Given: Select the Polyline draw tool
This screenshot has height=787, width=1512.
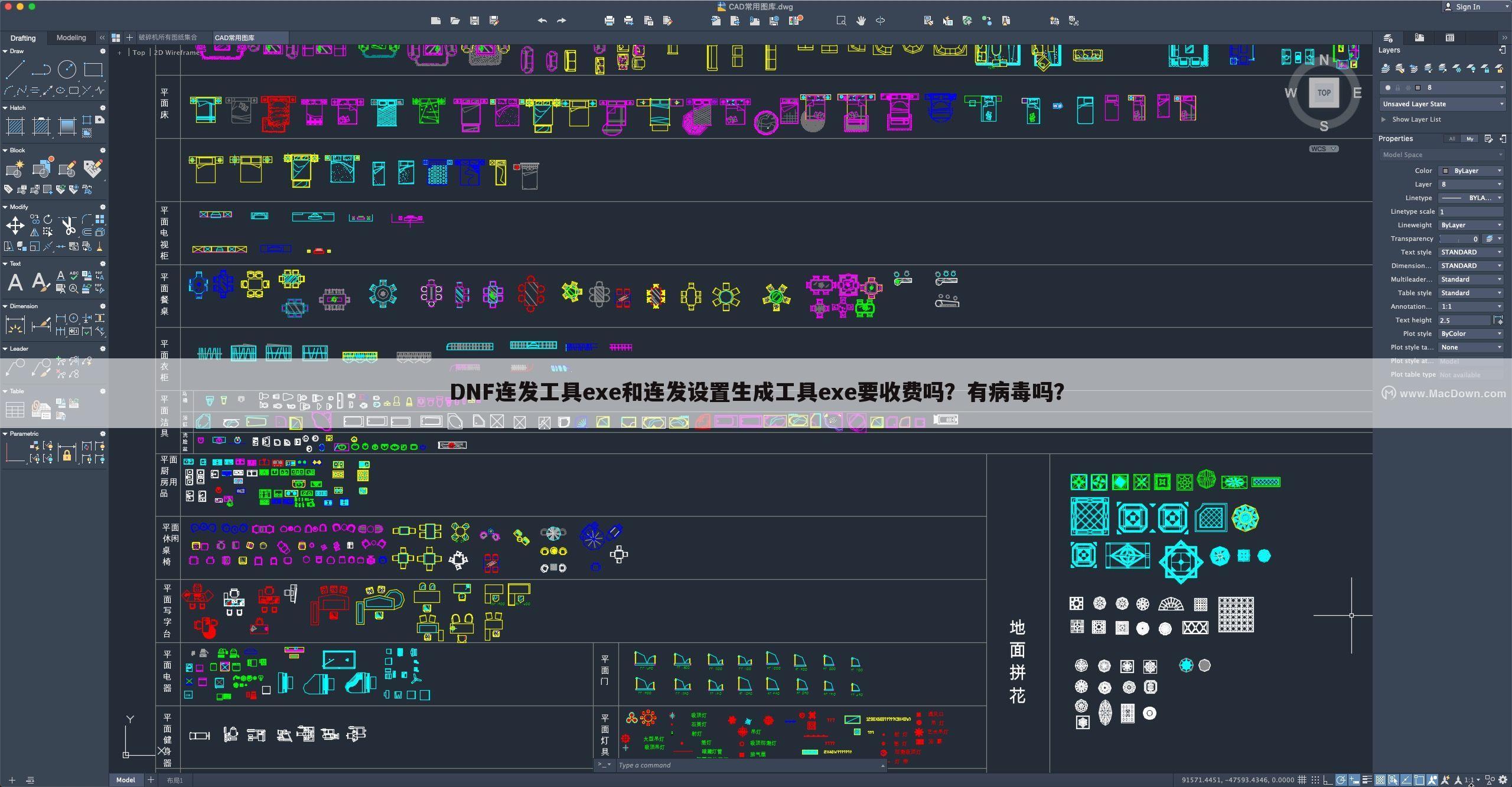Looking at the screenshot, I should coord(41,70).
